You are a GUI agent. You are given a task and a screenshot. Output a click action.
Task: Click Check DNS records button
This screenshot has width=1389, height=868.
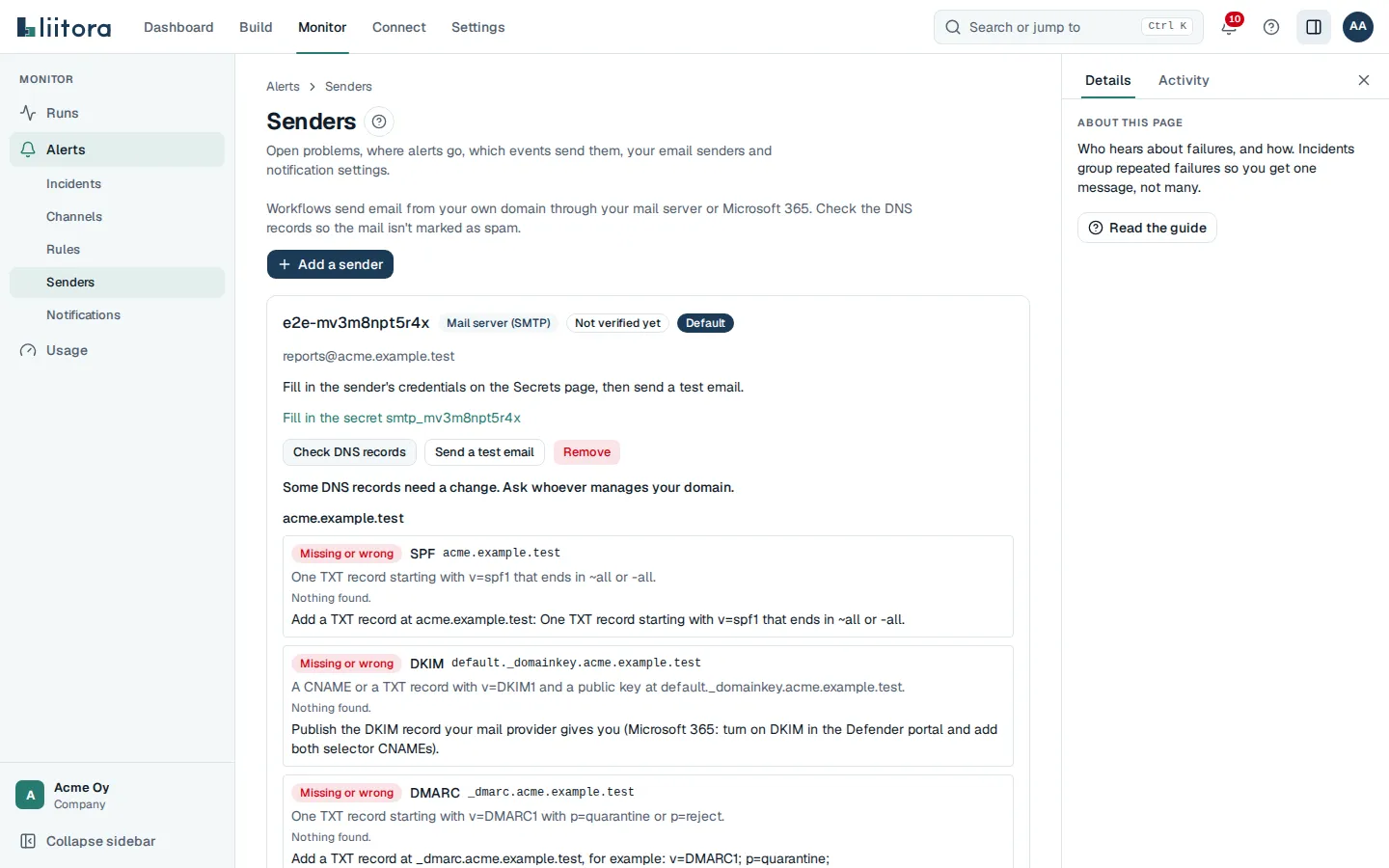(349, 452)
